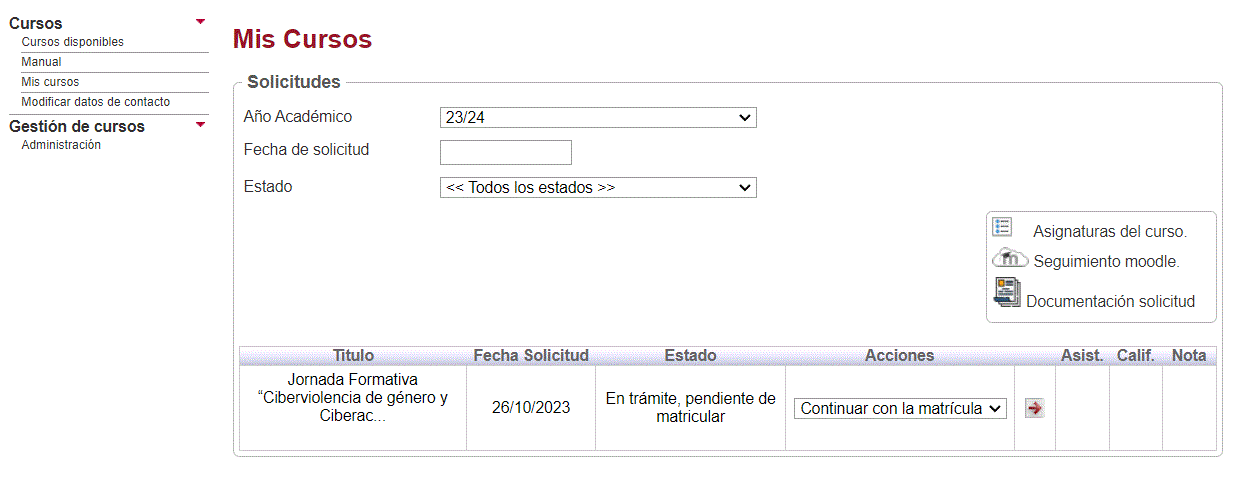Click the Año Académico label

298,116
